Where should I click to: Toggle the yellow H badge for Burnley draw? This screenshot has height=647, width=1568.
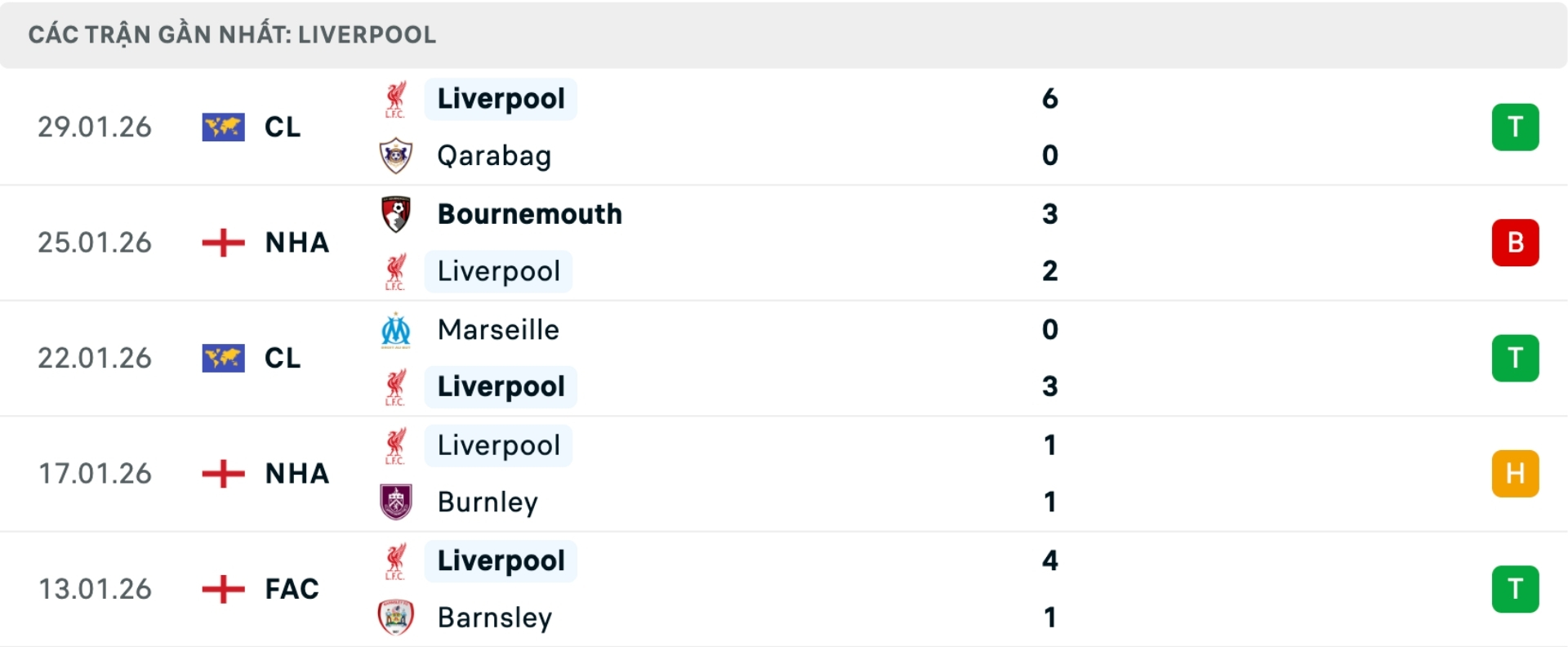[x=1516, y=473]
